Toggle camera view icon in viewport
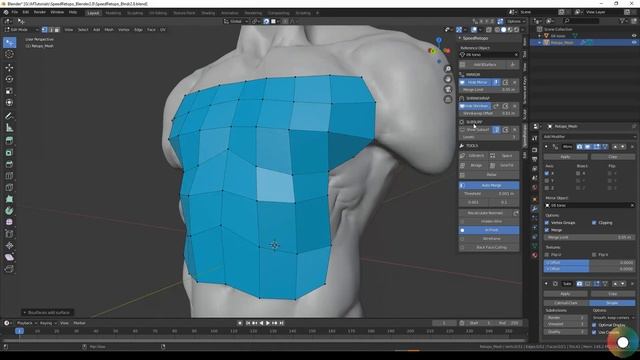This screenshot has height=360, width=640. [448, 89]
